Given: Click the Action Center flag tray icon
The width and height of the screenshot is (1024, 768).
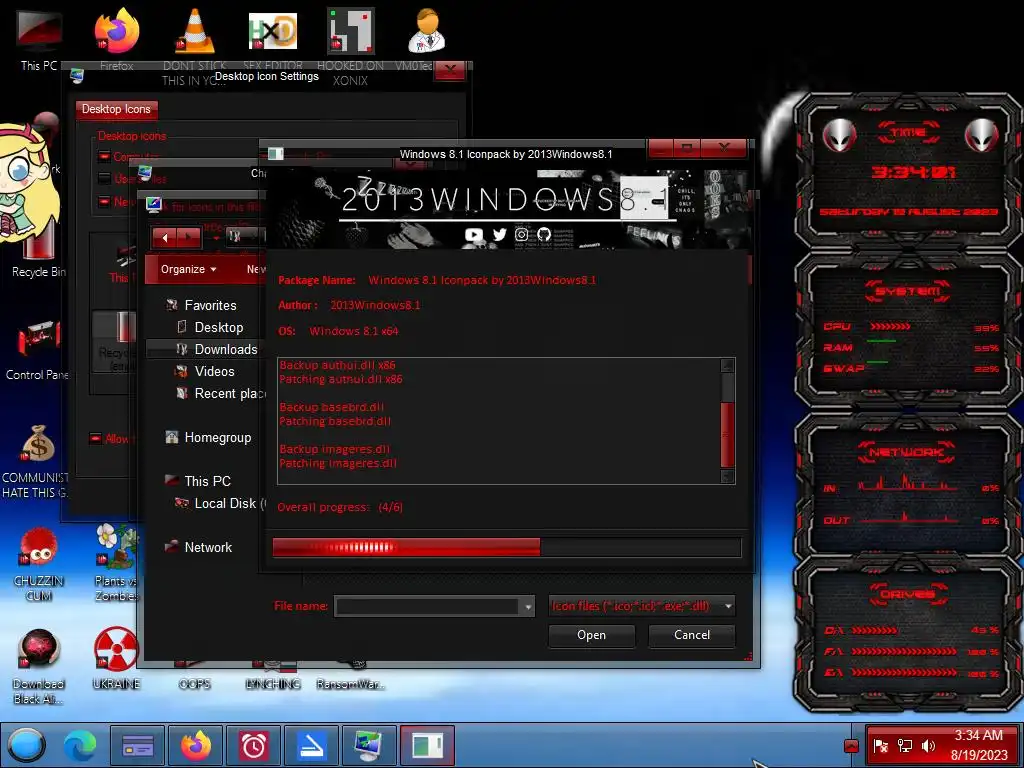Looking at the screenshot, I should click(880, 745).
